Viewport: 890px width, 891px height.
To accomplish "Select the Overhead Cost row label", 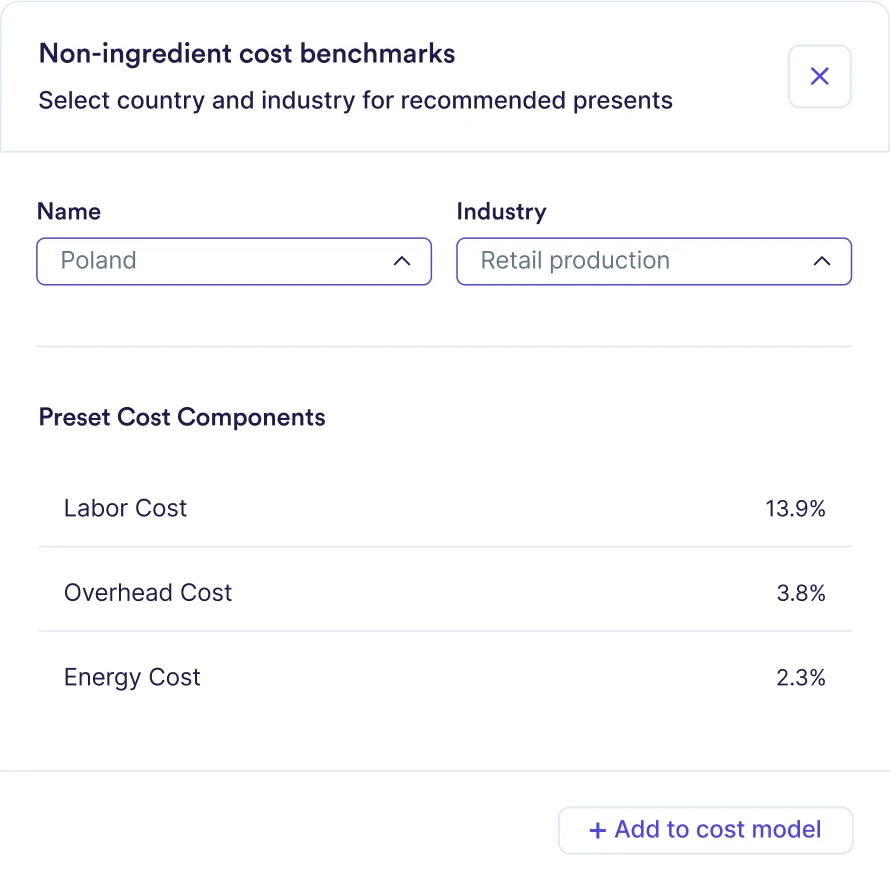I will tap(148, 593).
